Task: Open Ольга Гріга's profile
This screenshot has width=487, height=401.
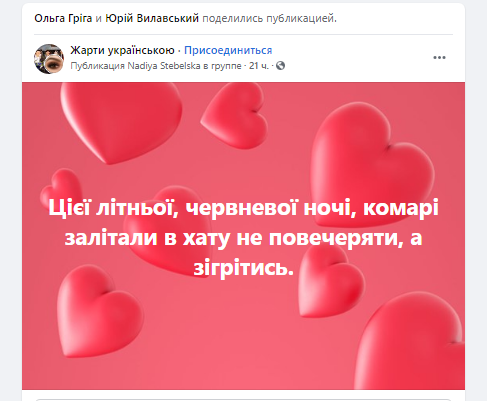Action: (x=63, y=18)
